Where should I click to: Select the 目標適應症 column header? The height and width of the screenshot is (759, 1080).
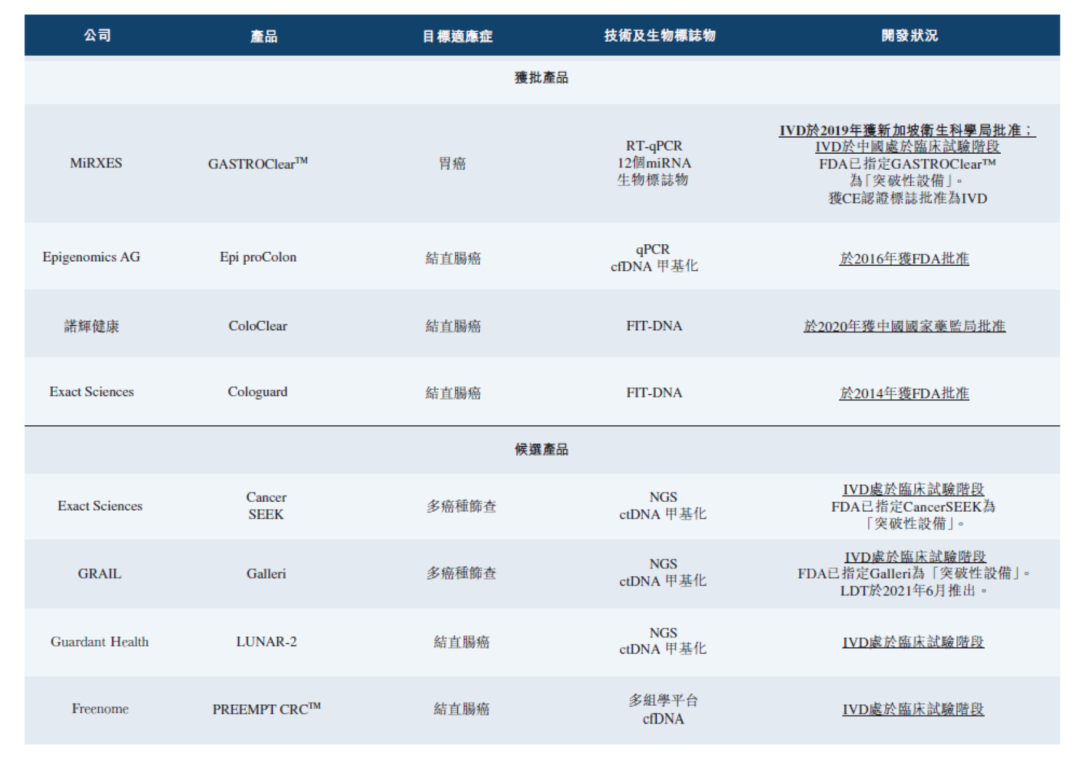457,36
